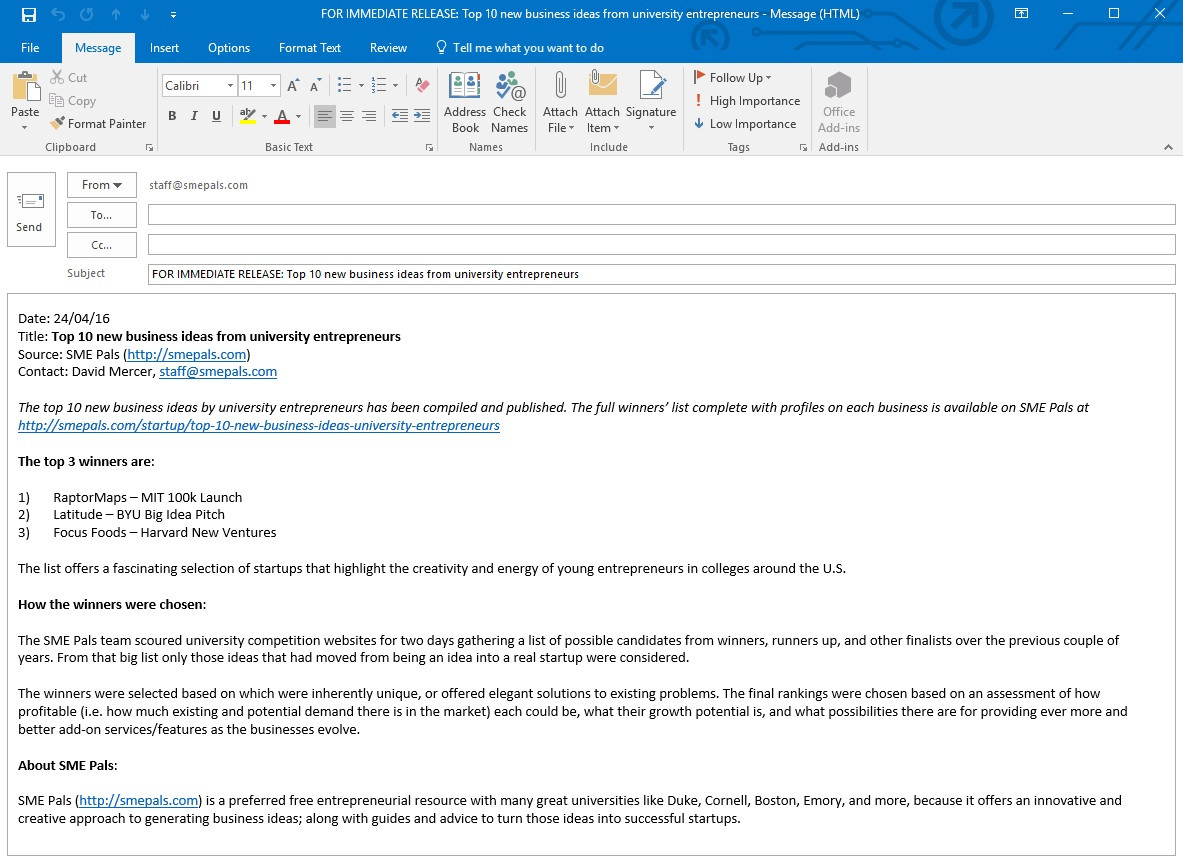The width and height of the screenshot is (1183, 862).
Task: Open the Basic Text dialog launcher
Action: (x=429, y=148)
